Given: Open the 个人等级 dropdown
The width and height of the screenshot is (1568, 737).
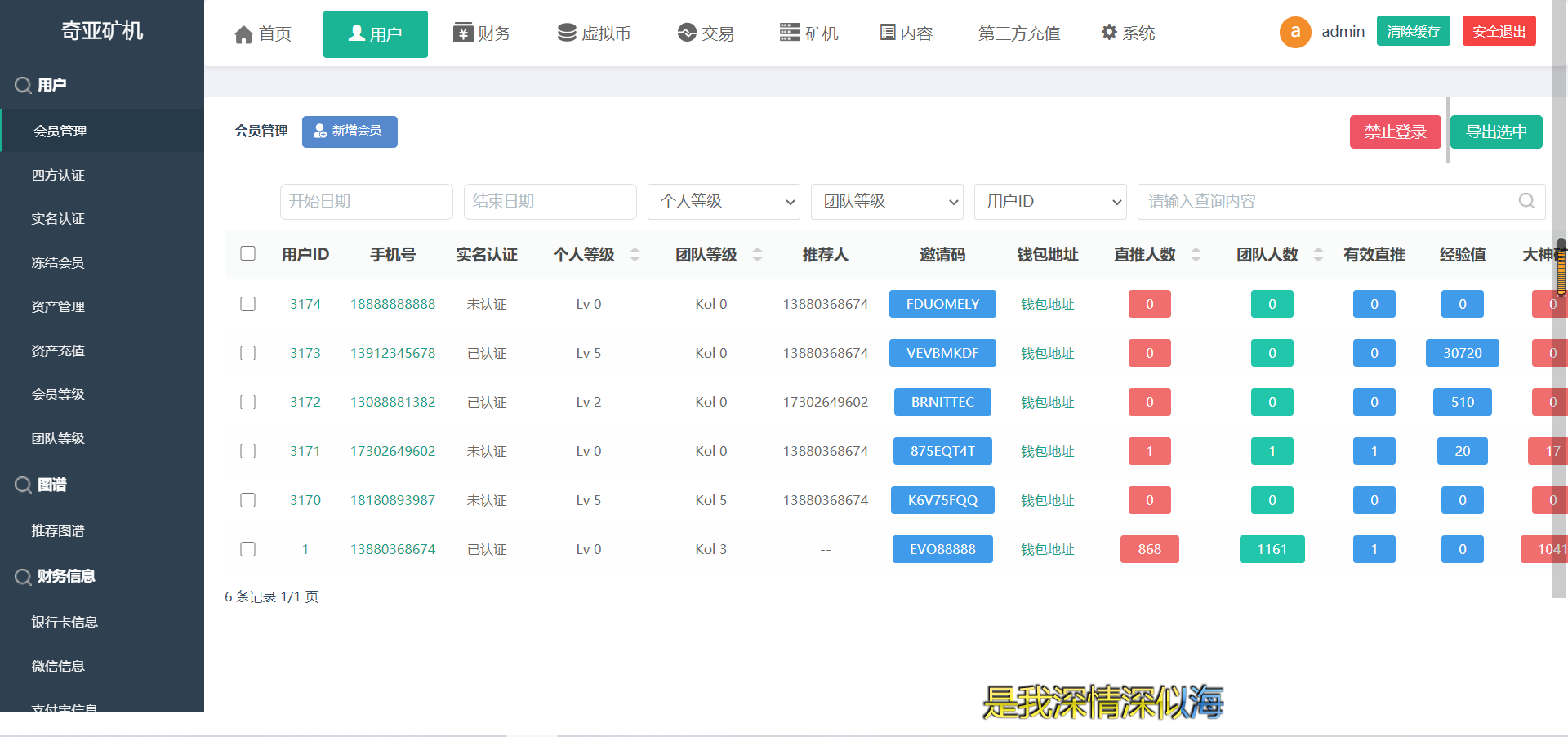Looking at the screenshot, I should (x=724, y=201).
